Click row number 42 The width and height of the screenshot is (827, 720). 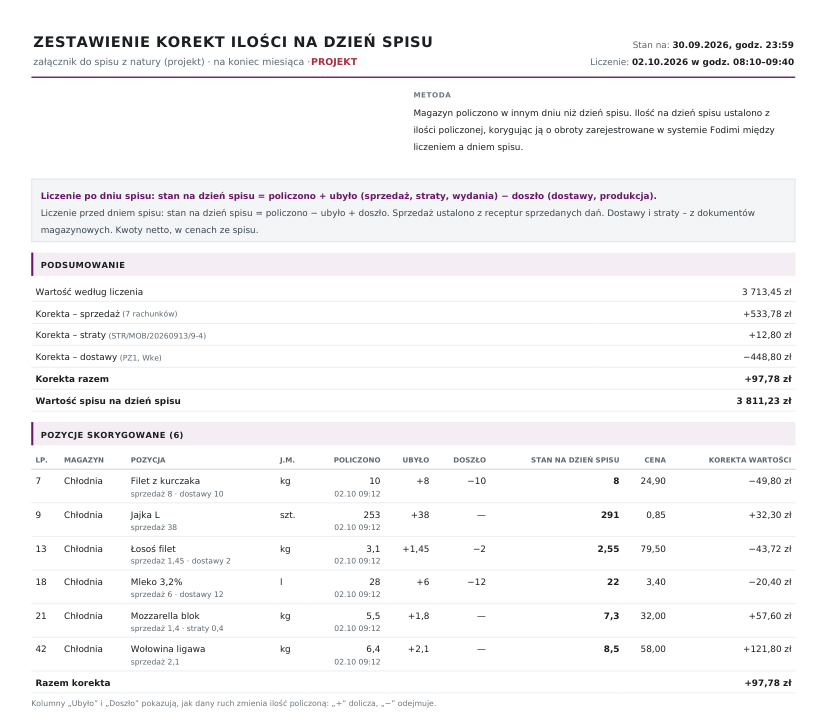(41, 649)
